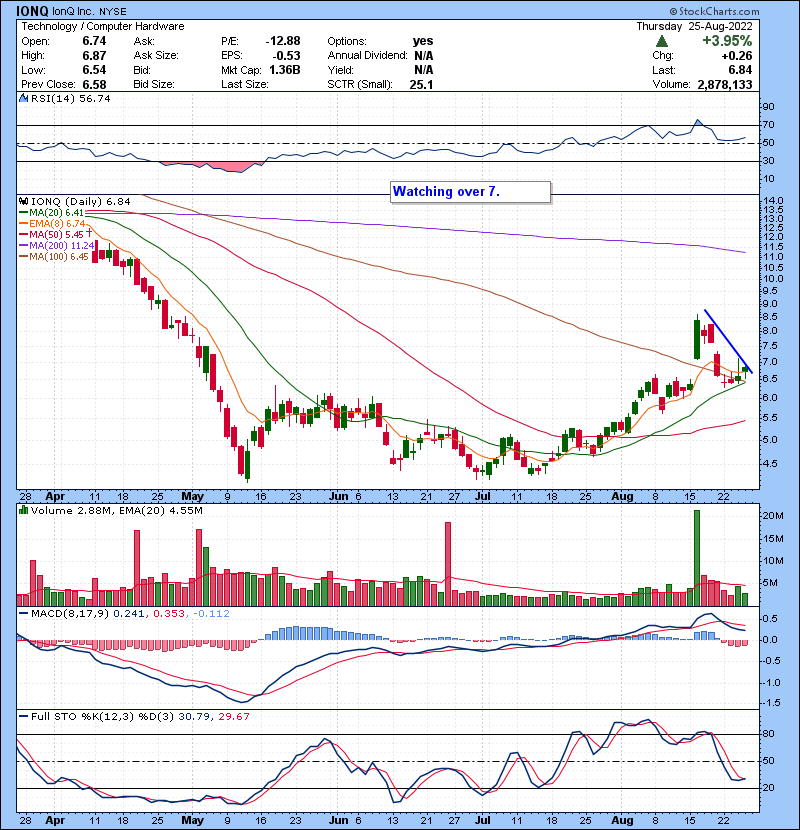Click the Annual Dividend label
The height and width of the screenshot is (830, 800).
367,56
